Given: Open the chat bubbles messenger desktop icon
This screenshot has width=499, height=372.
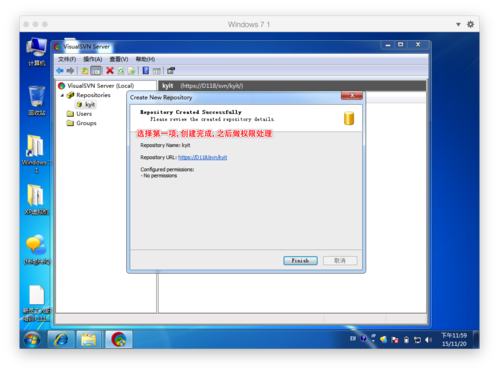Looking at the screenshot, I should point(37,250).
